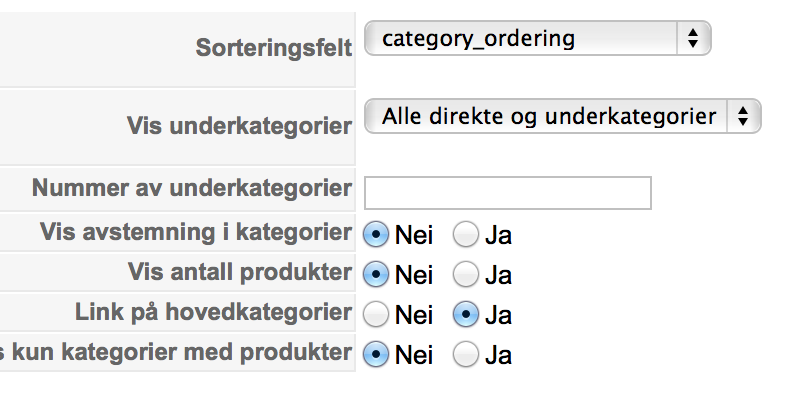
Task: Select Nei for kun kategorier med produkter
Action: [376, 354]
